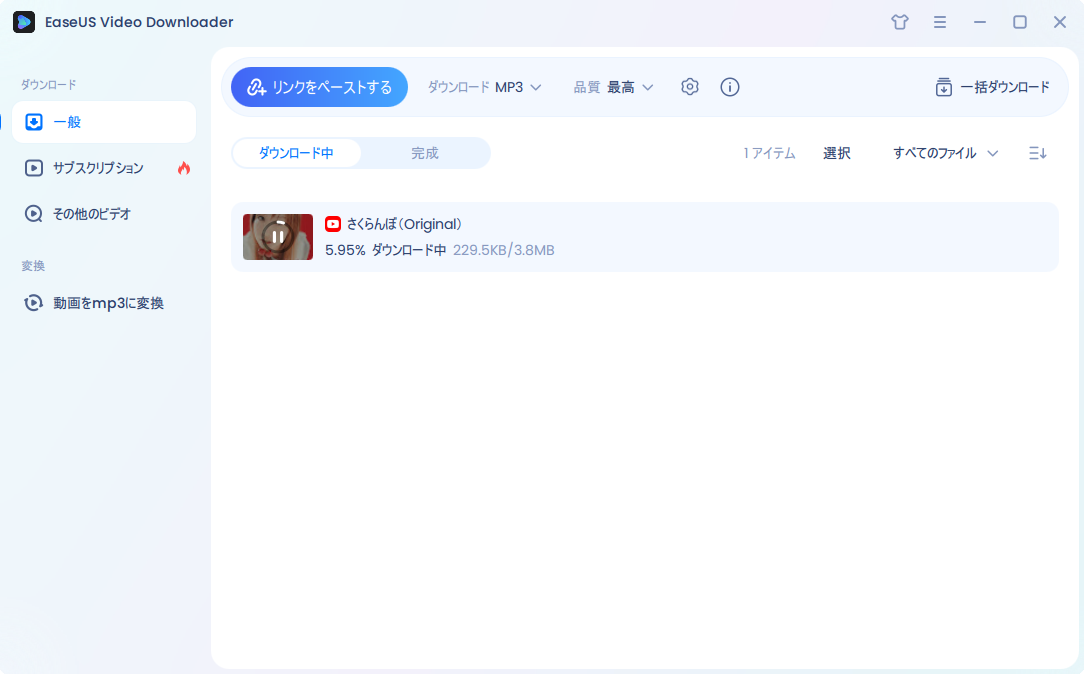
Task: Click the info icon next to settings
Action: click(x=730, y=87)
